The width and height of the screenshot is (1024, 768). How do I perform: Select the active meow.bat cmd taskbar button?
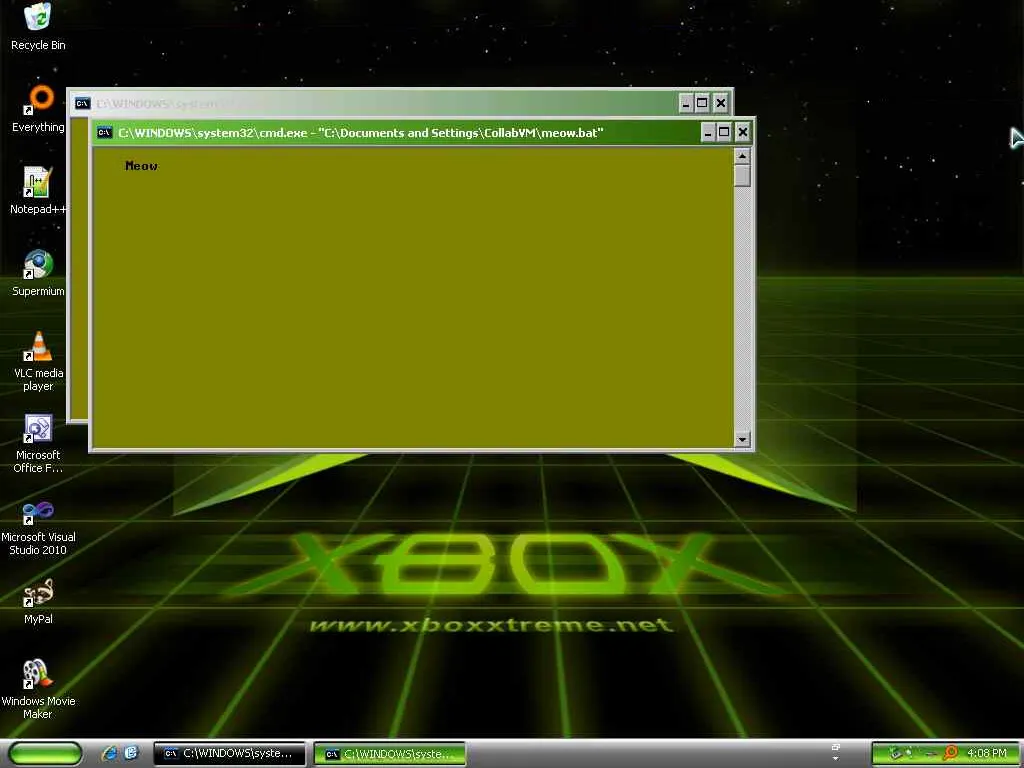pos(390,754)
